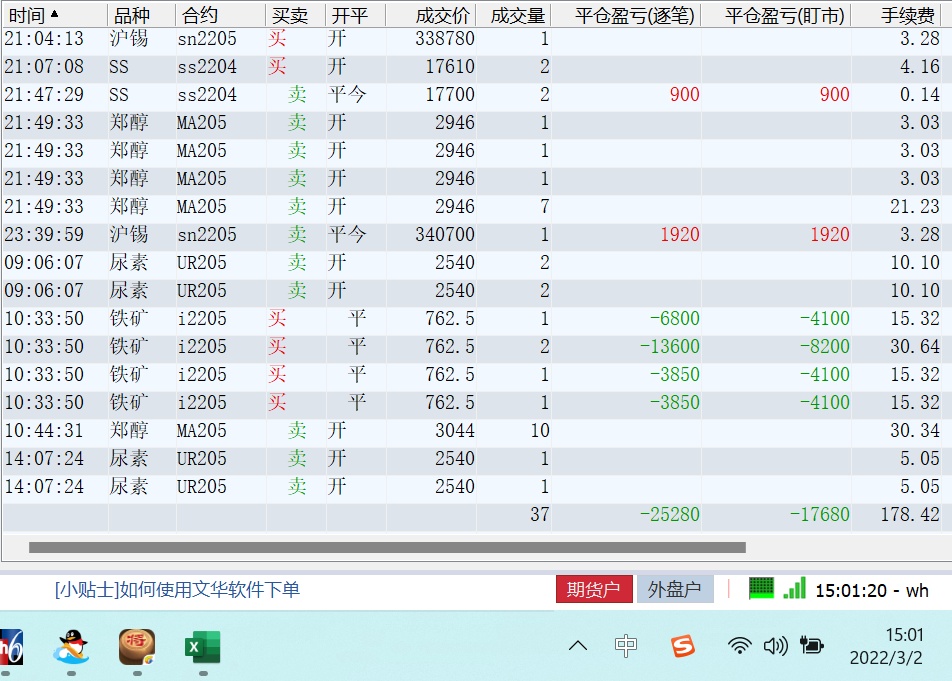Open the Wi-Fi network tray icon
Image resolution: width=952 pixels, height=681 pixels.
click(740, 646)
